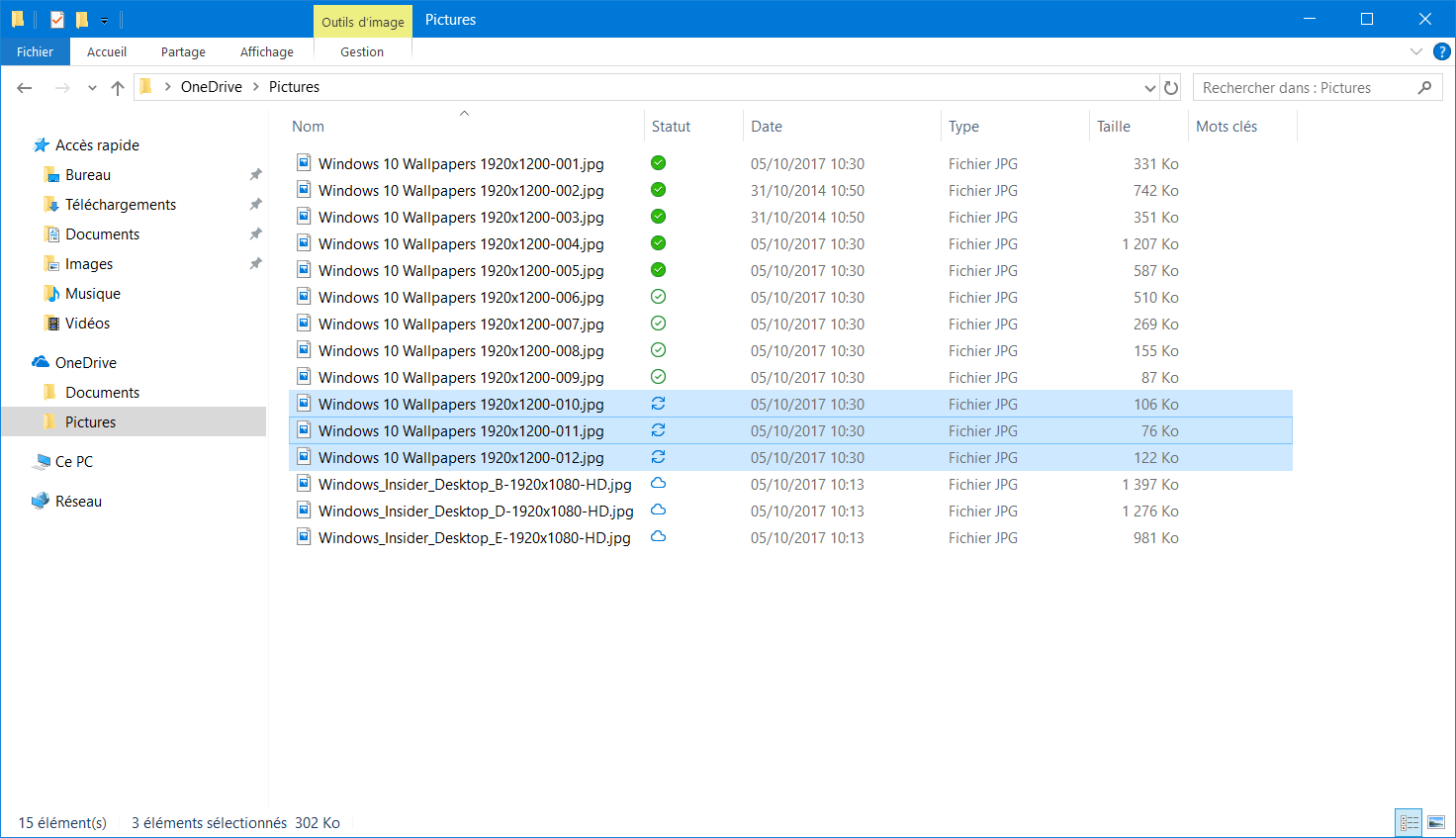
Task: Select Ce PC in the navigation pane
Action: 74,462
